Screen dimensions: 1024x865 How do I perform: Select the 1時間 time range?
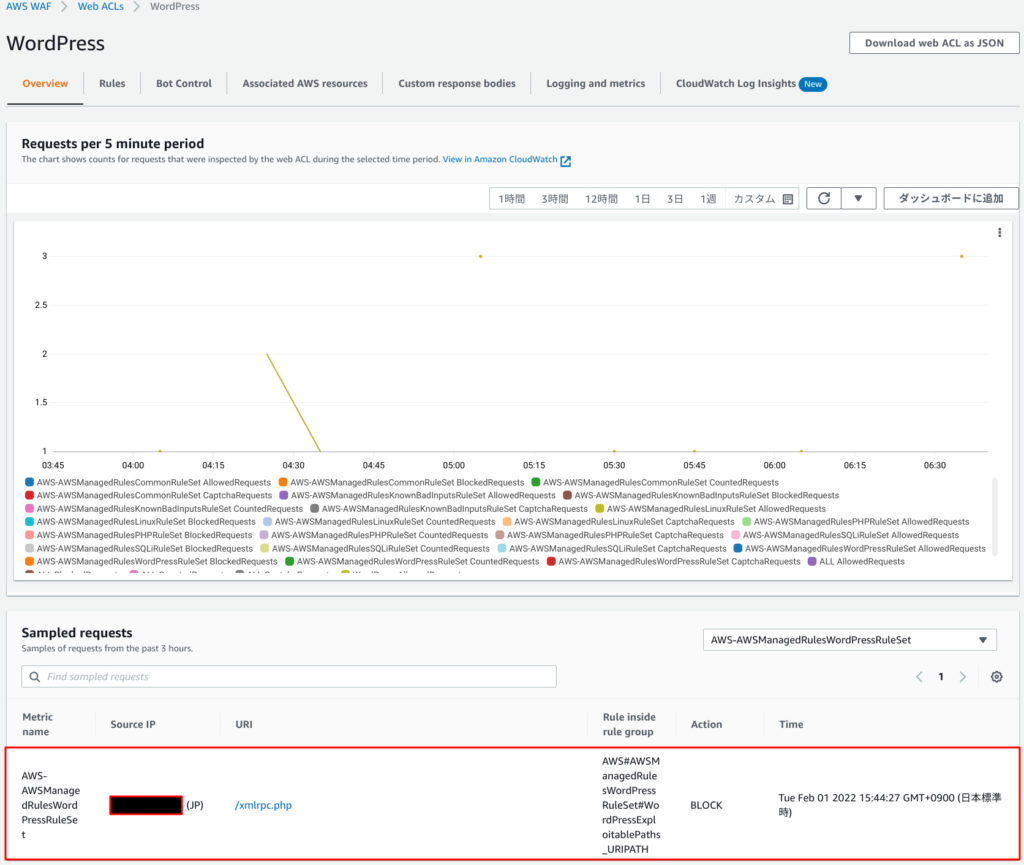(511, 199)
